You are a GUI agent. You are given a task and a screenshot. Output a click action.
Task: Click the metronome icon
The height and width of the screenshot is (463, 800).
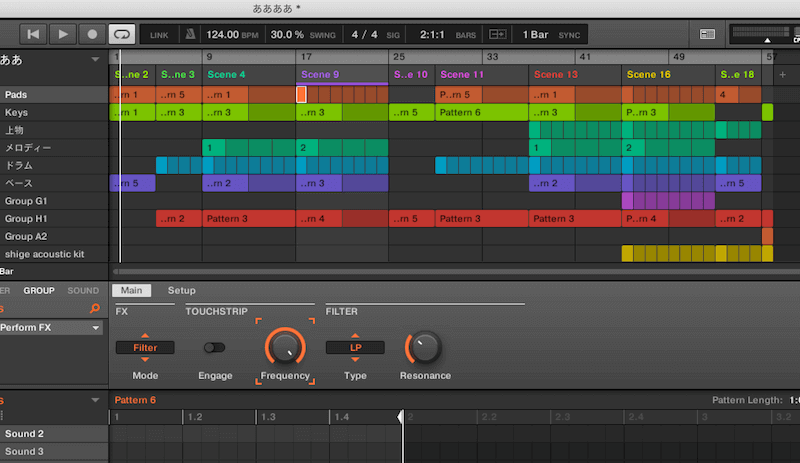(x=190, y=34)
